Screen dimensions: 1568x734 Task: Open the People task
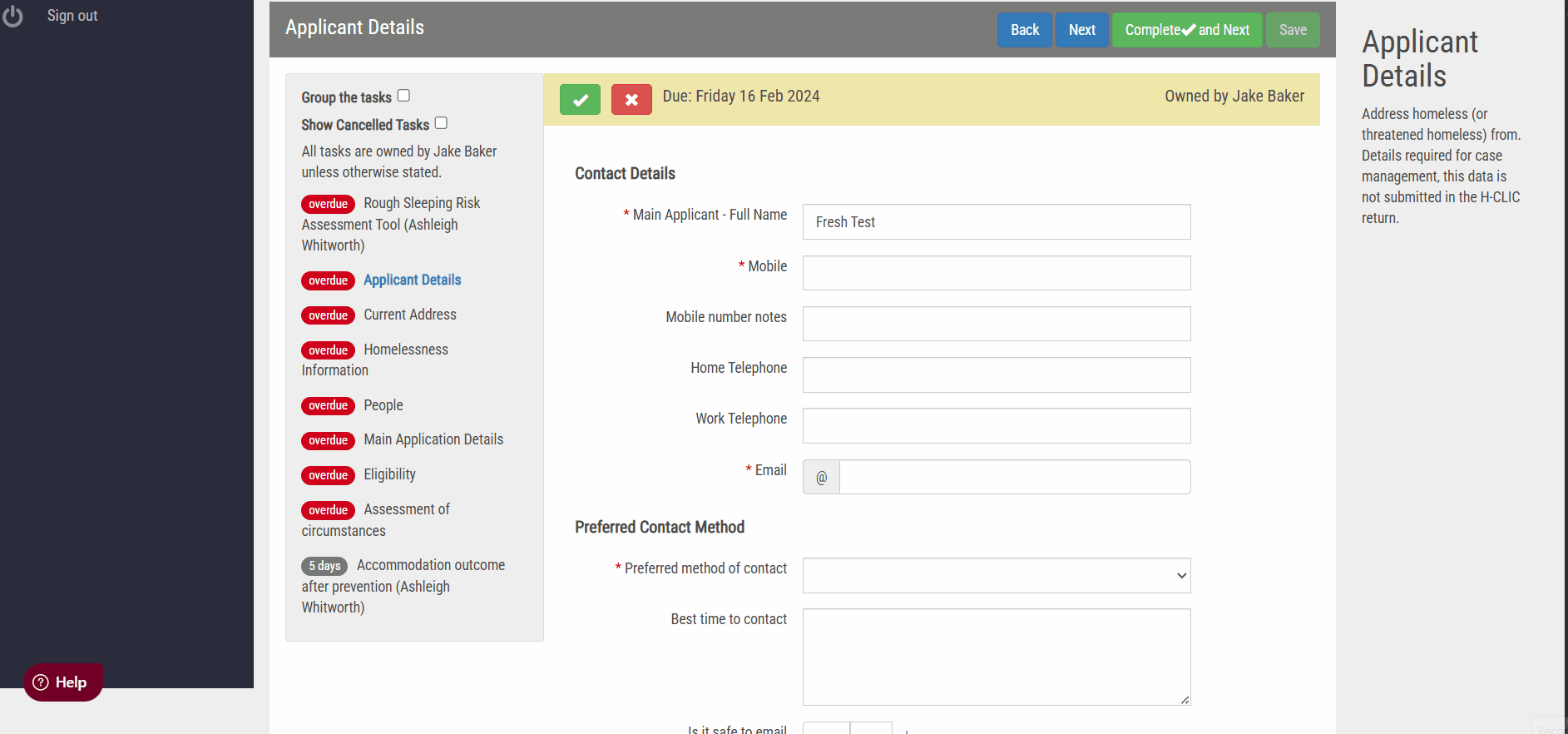point(383,405)
